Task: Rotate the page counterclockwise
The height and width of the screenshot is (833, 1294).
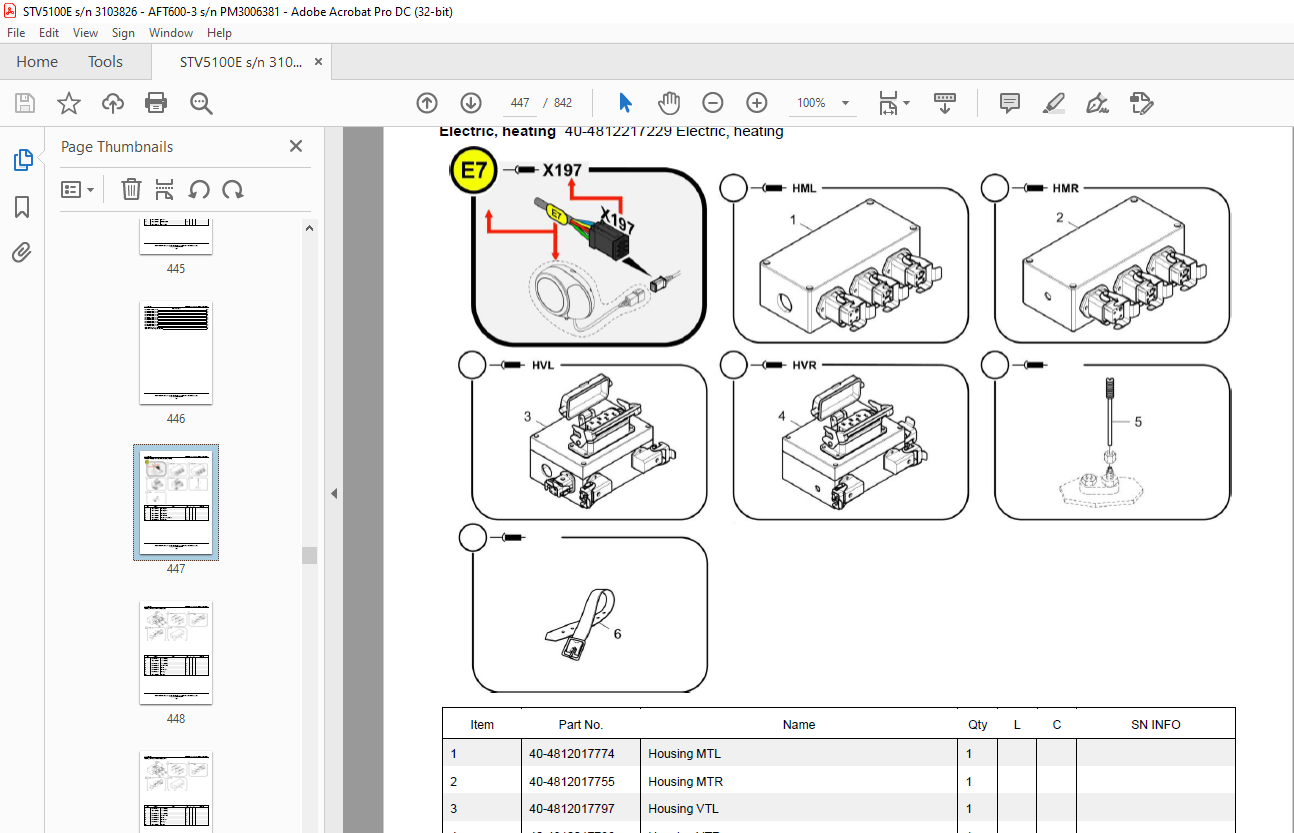Action: tap(199, 189)
